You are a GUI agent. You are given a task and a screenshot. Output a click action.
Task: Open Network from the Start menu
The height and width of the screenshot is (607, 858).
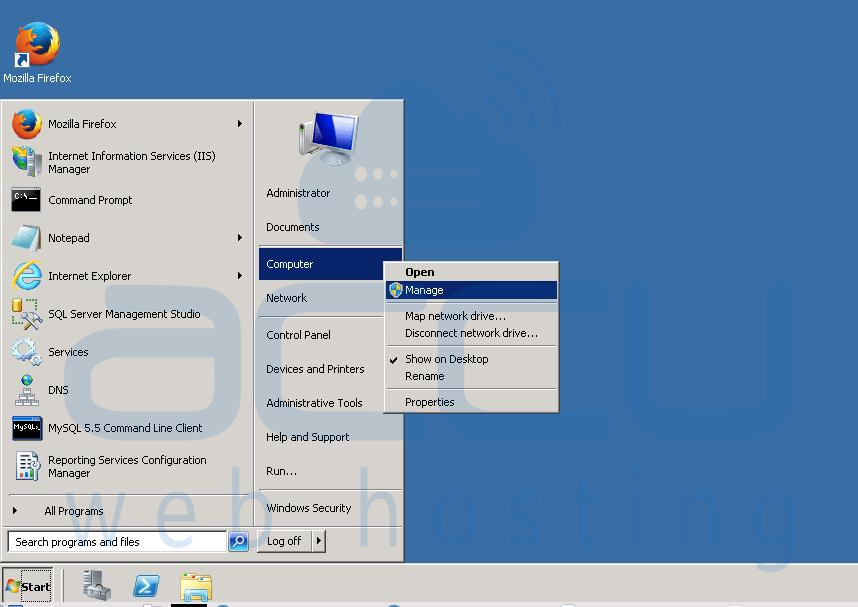pos(287,298)
